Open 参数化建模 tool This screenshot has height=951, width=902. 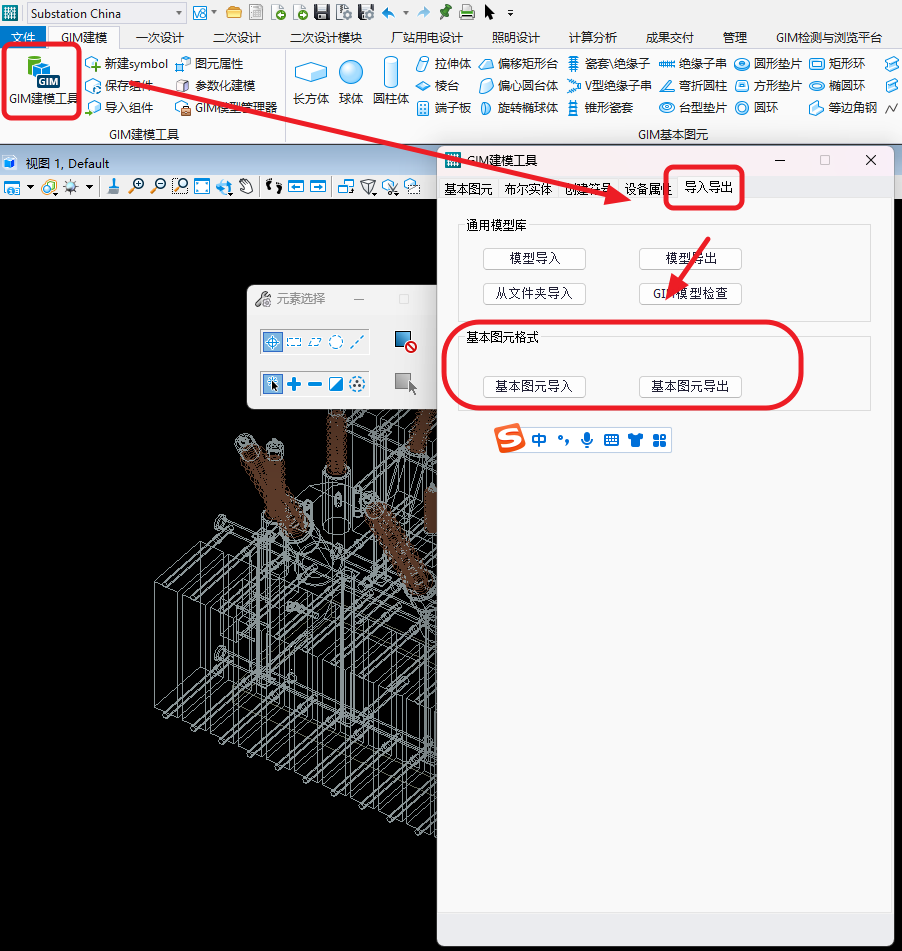(x=215, y=86)
